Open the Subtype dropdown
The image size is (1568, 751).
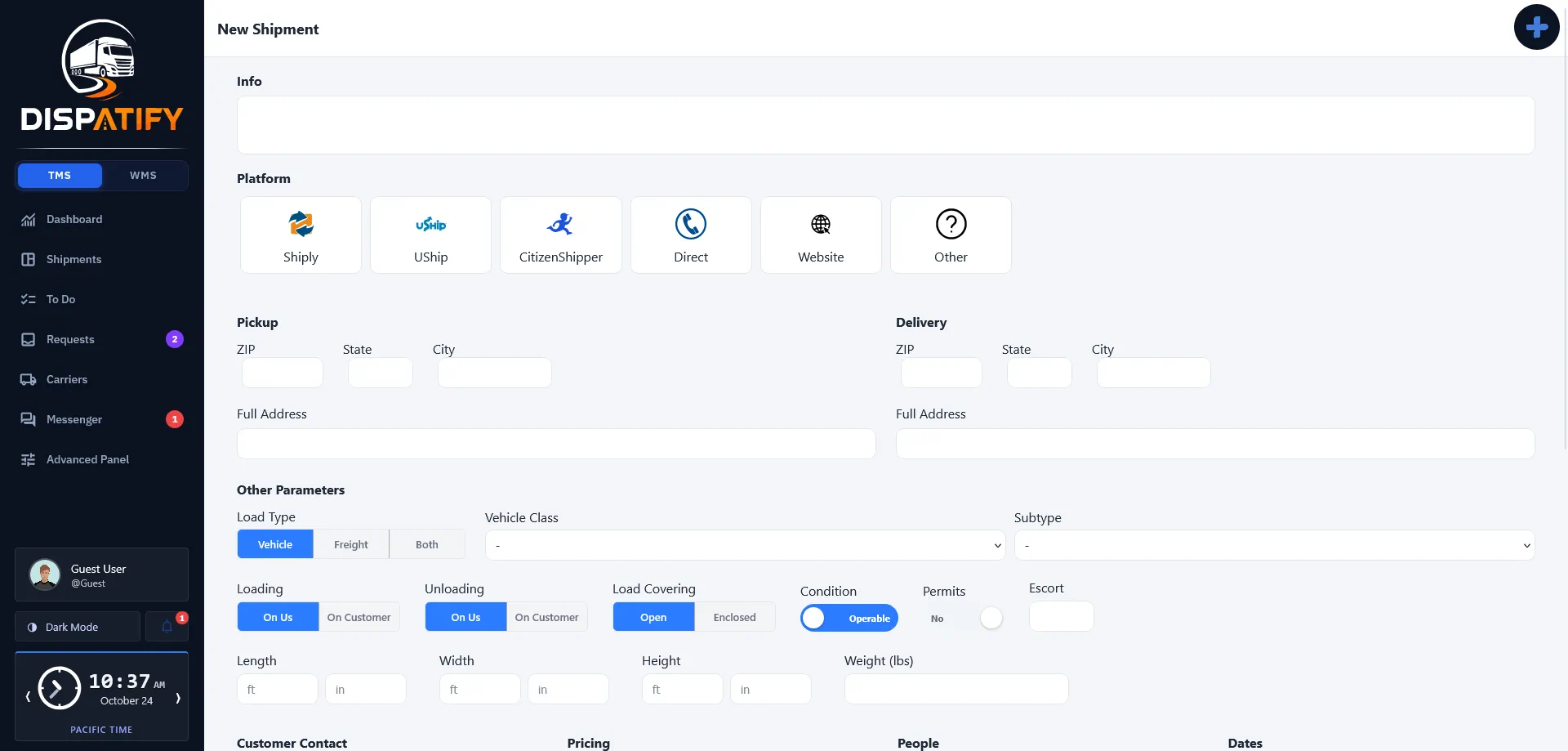1274,545
